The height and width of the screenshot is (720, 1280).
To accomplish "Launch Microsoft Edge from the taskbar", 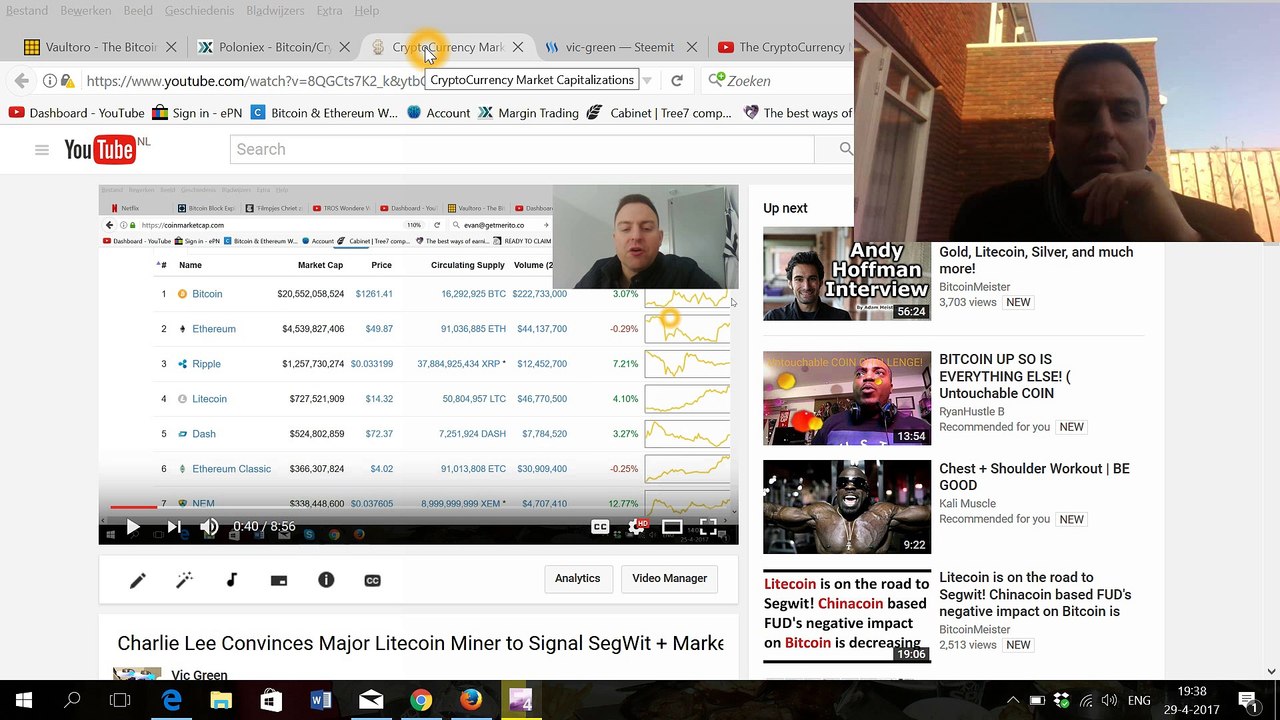I will (x=172, y=700).
